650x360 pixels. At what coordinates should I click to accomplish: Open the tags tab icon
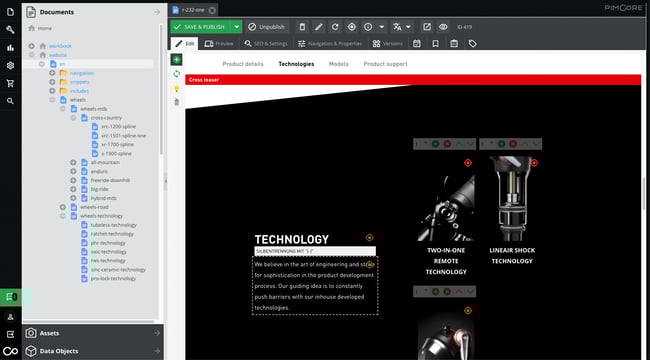473,44
